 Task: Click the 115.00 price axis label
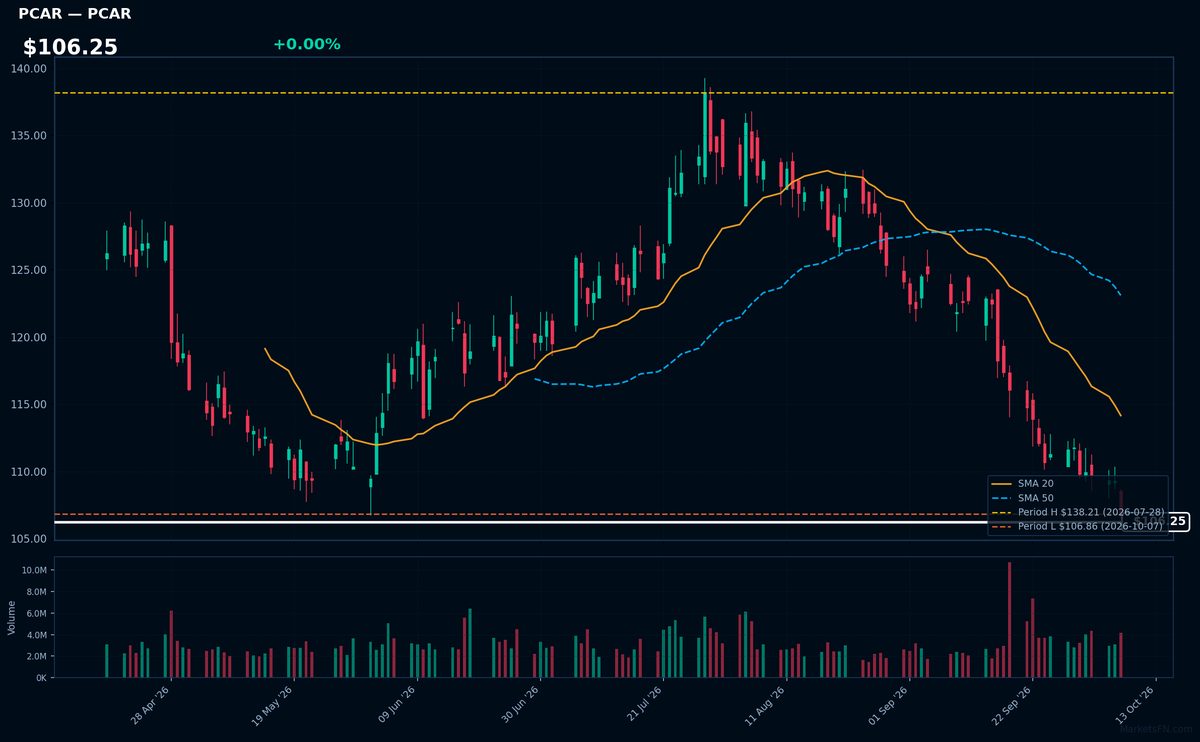click(x=29, y=405)
